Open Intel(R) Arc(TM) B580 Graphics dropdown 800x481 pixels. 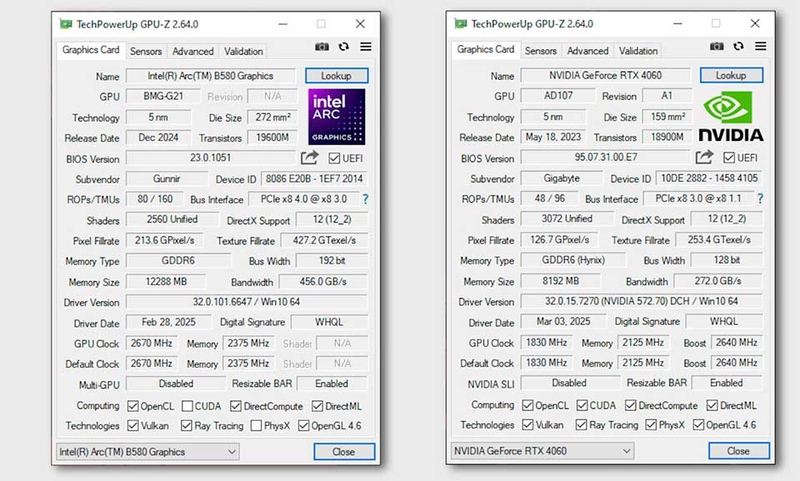(147, 452)
